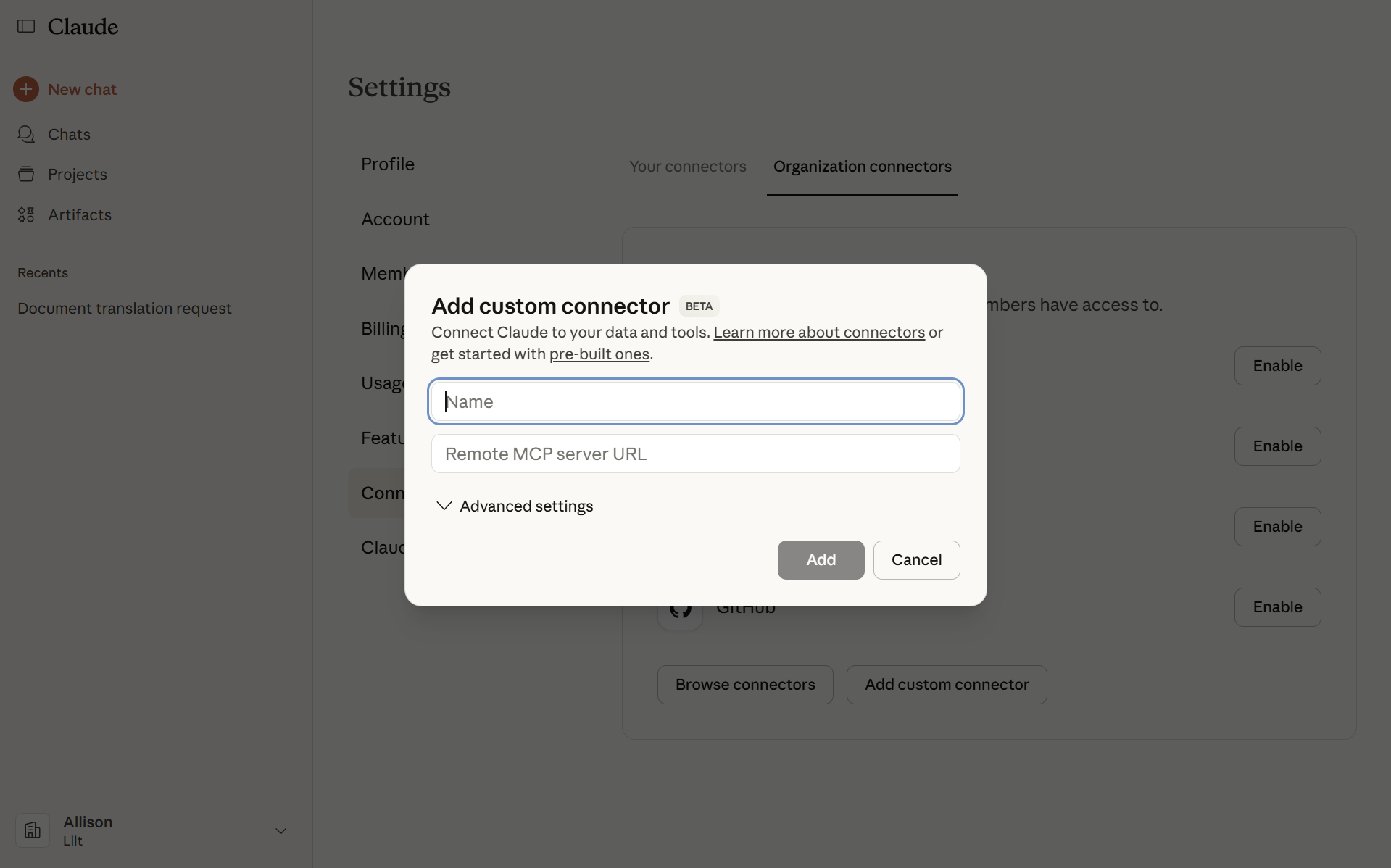This screenshot has width=1391, height=868.
Task: Click the Artifacts label in sidebar
Action: pyautogui.click(x=80, y=215)
